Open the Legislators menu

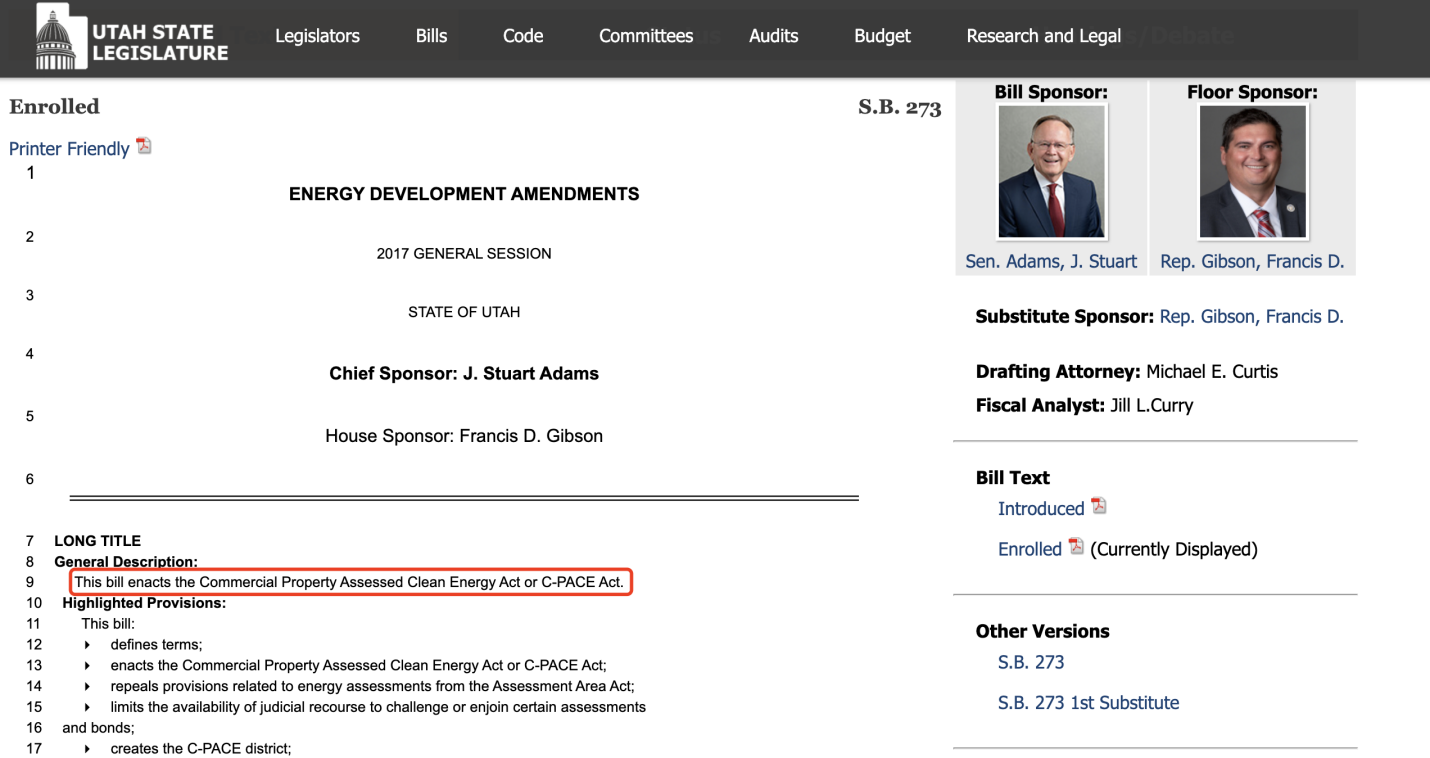coord(317,36)
